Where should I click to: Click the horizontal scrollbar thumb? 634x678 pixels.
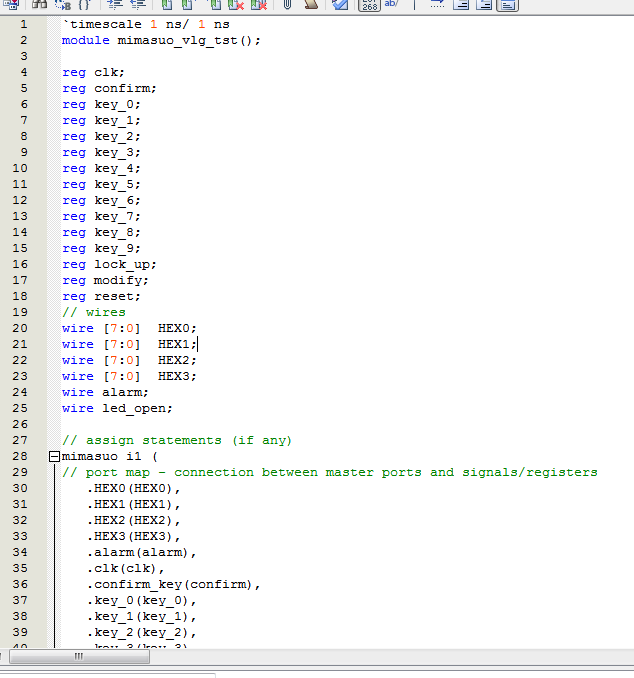coord(80,656)
